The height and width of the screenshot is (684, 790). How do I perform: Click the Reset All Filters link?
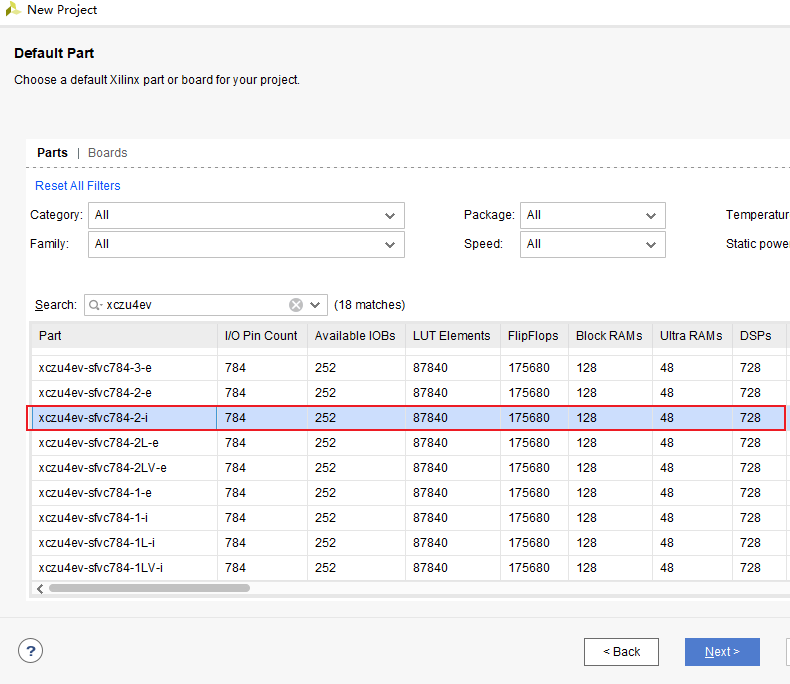[x=78, y=186]
